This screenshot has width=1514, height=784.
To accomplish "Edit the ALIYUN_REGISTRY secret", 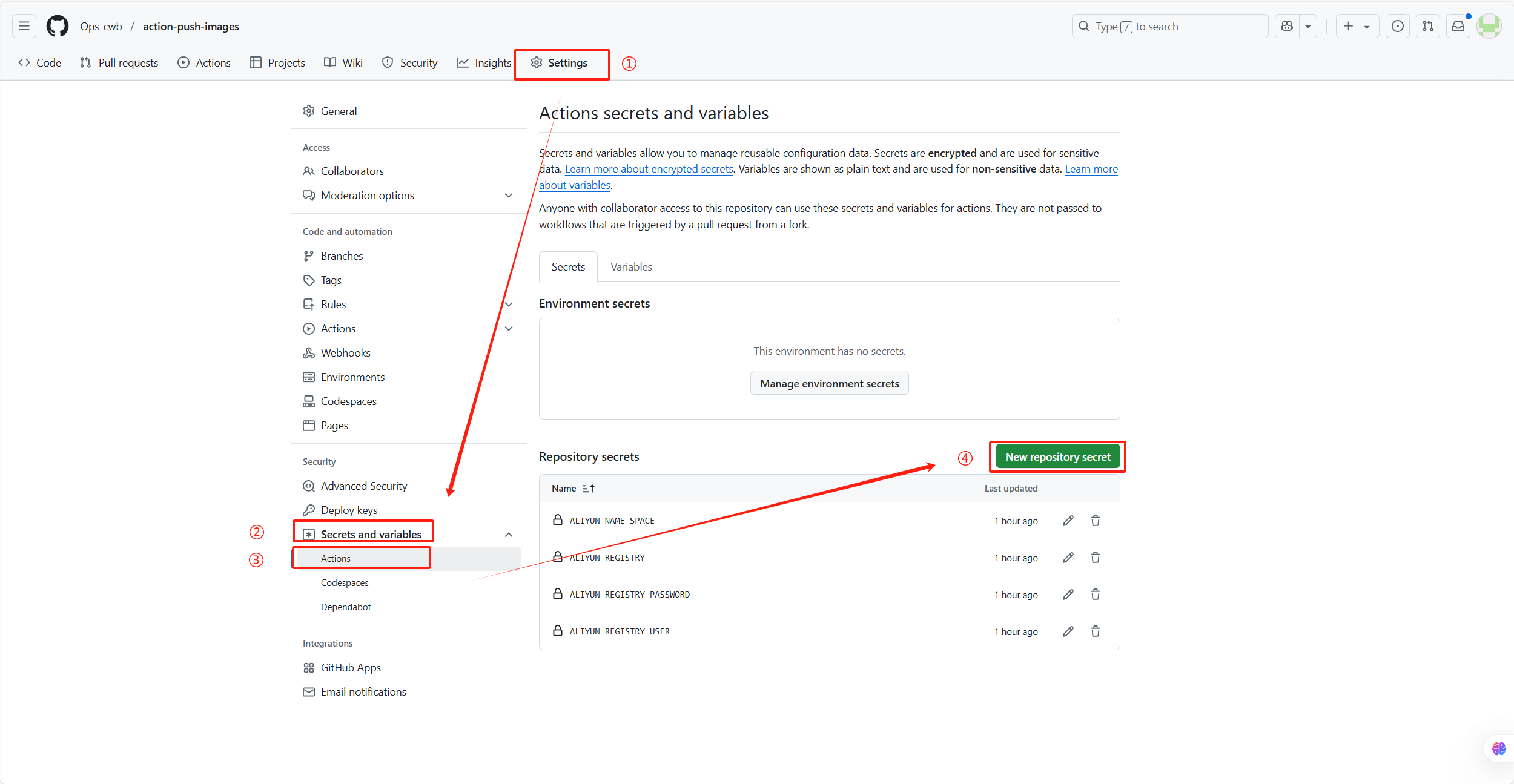I will (1068, 558).
